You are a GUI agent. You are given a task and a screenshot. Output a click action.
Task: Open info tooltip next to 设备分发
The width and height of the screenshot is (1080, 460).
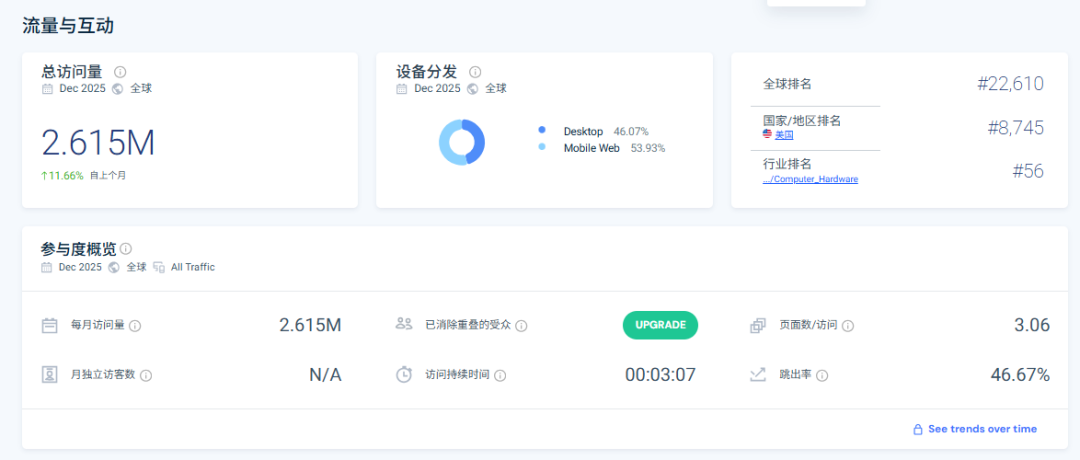point(475,72)
